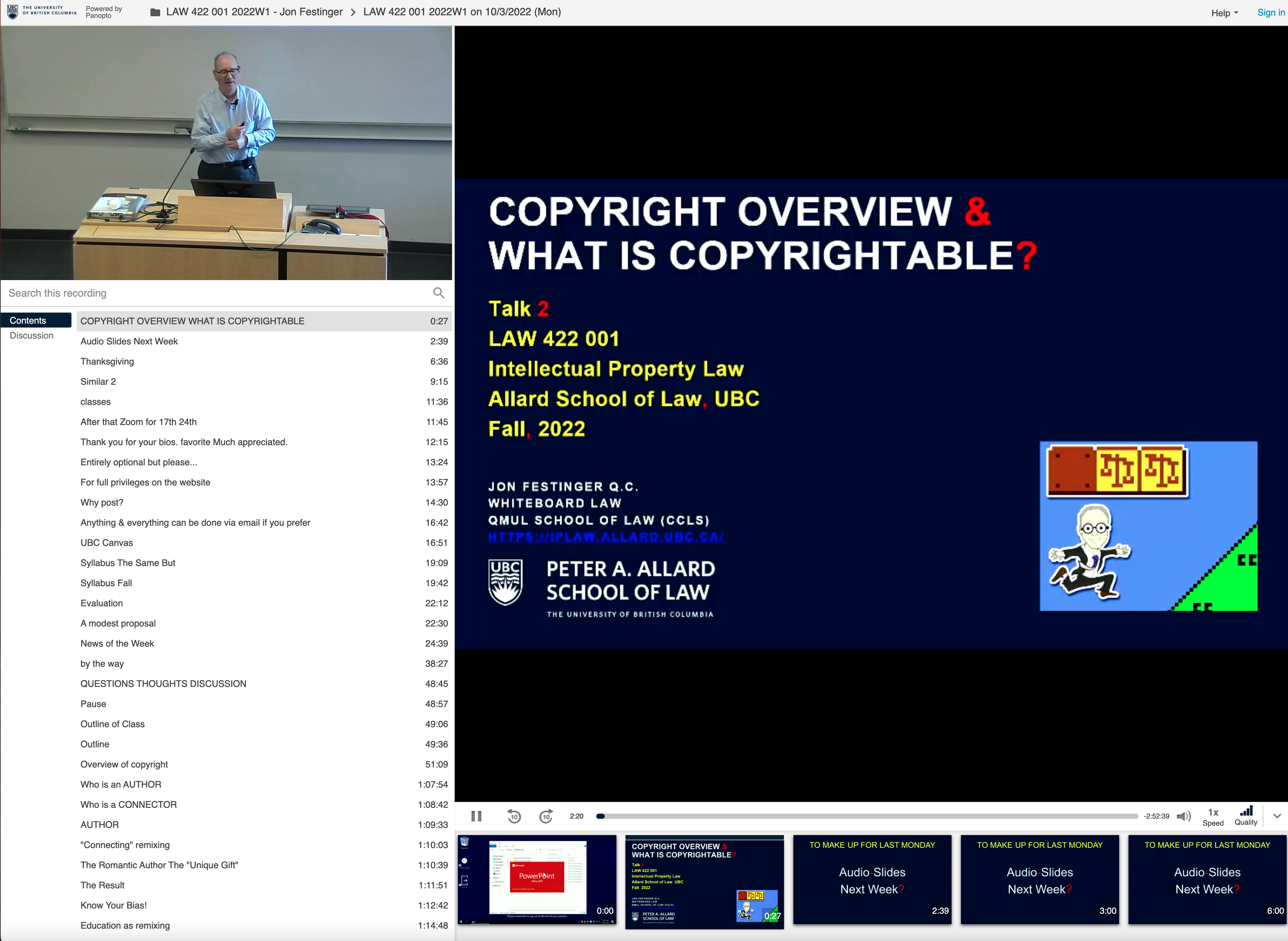Jump to Syllabus Fall entry

pyautogui.click(x=264, y=583)
